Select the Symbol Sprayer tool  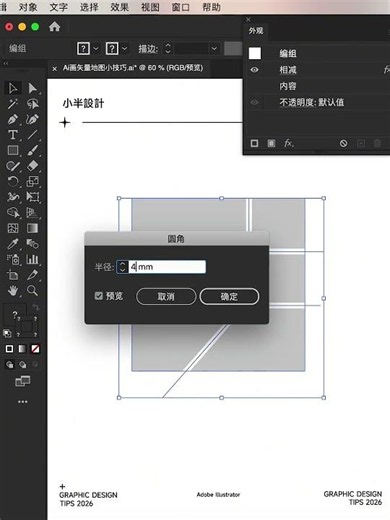pyautogui.click(x=13, y=259)
